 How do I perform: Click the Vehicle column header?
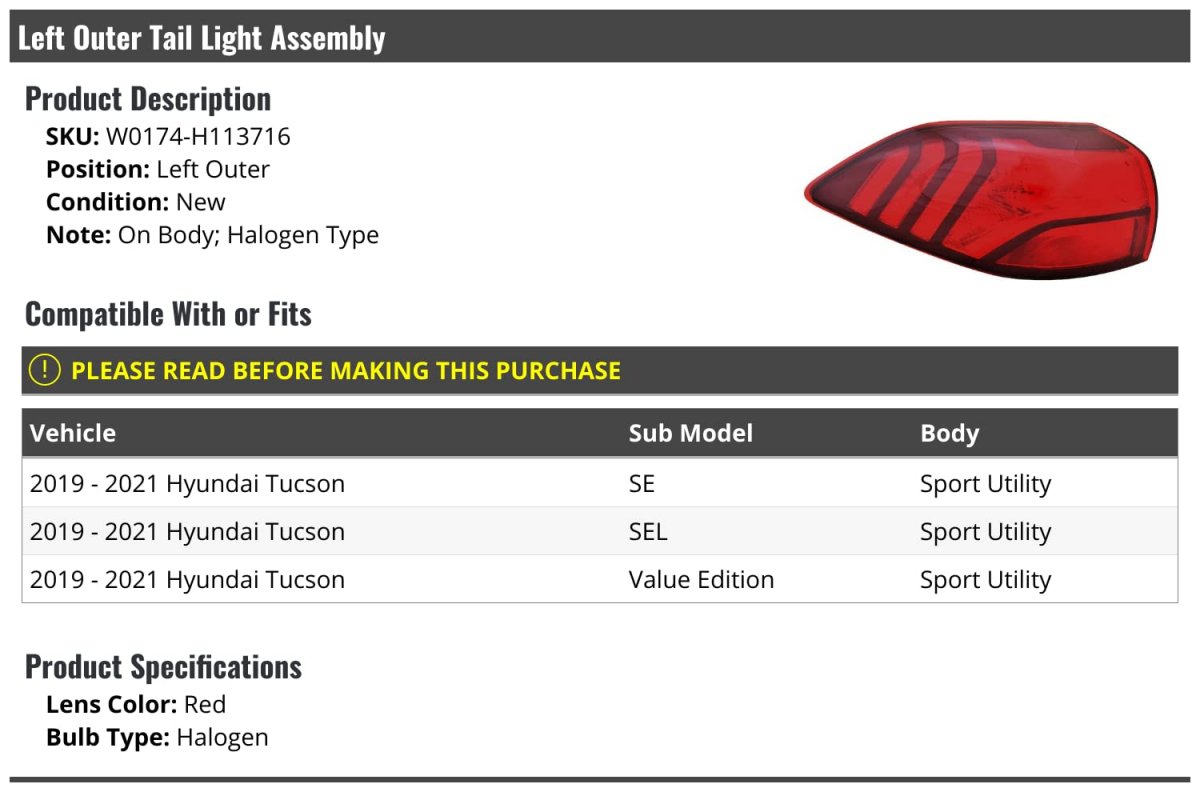(x=73, y=433)
